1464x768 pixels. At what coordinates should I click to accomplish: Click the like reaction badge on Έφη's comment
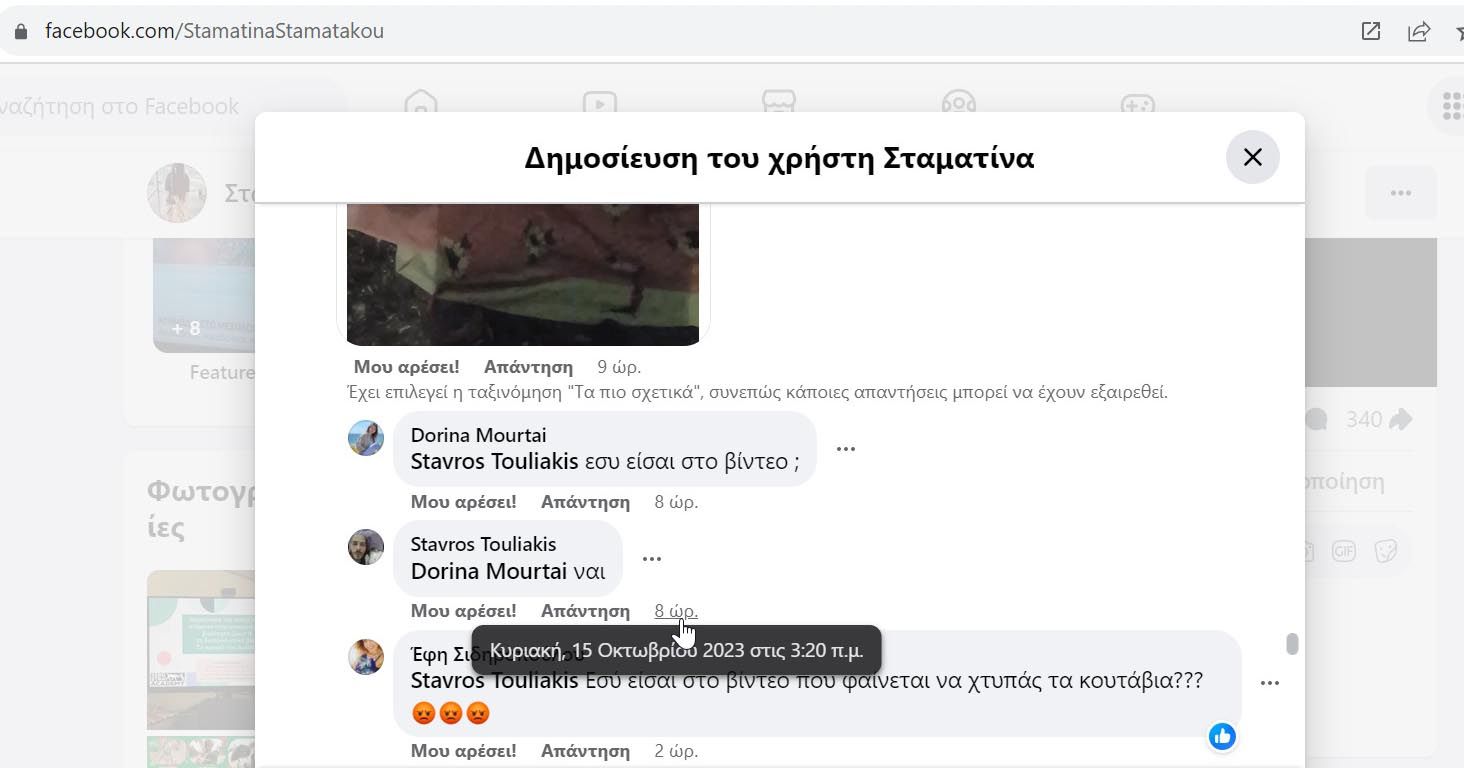1222,737
